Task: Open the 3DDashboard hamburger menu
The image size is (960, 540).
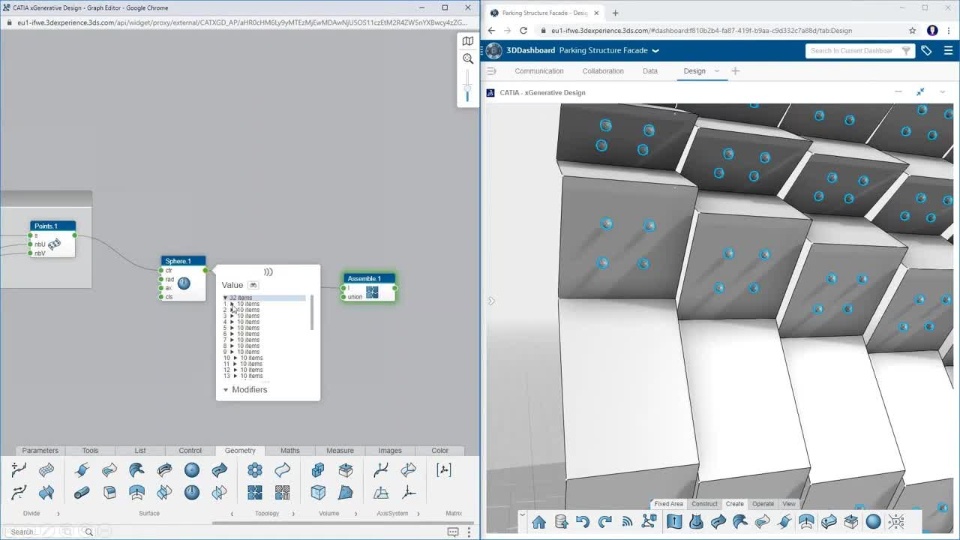Action: click(948, 51)
